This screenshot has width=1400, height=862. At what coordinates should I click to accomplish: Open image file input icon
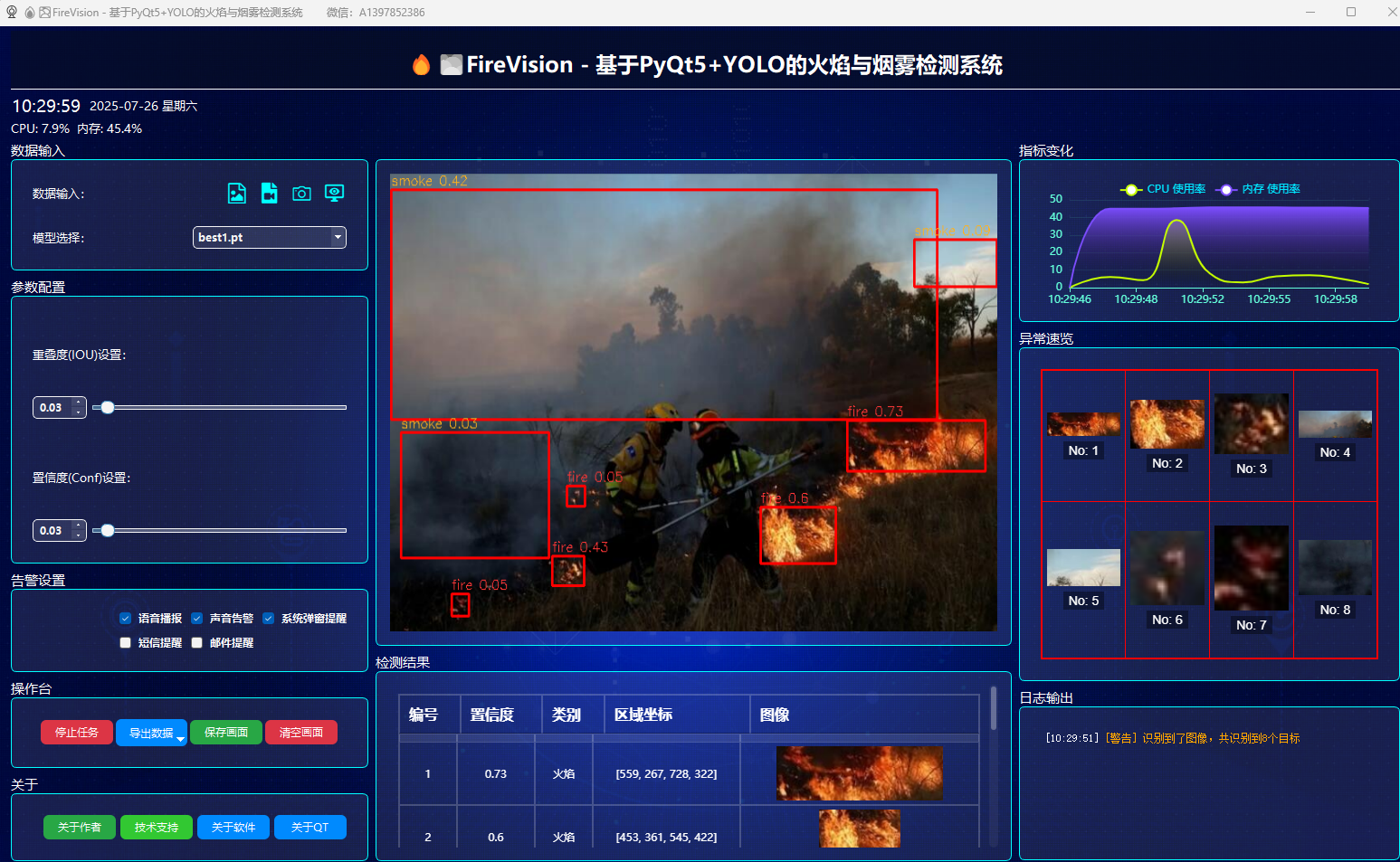coord(237,193)
